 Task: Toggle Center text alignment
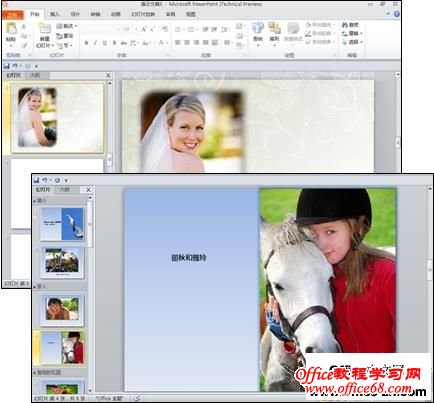(x=187, y=43)
